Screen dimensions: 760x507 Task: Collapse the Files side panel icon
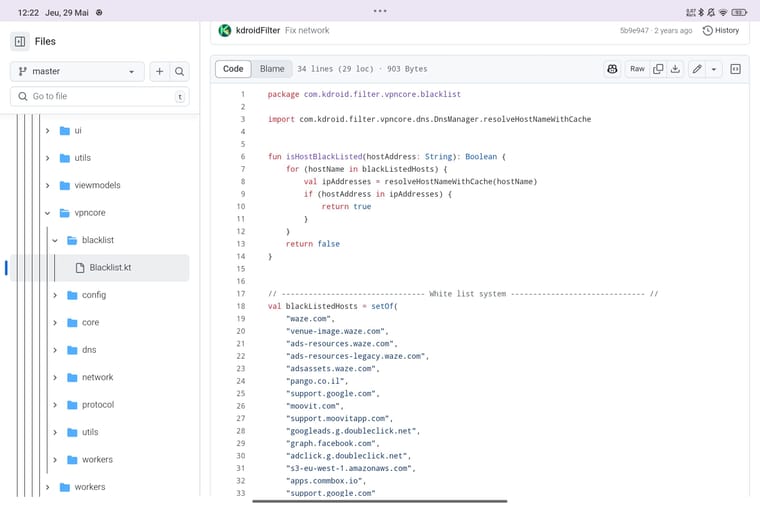click(20, 42)
